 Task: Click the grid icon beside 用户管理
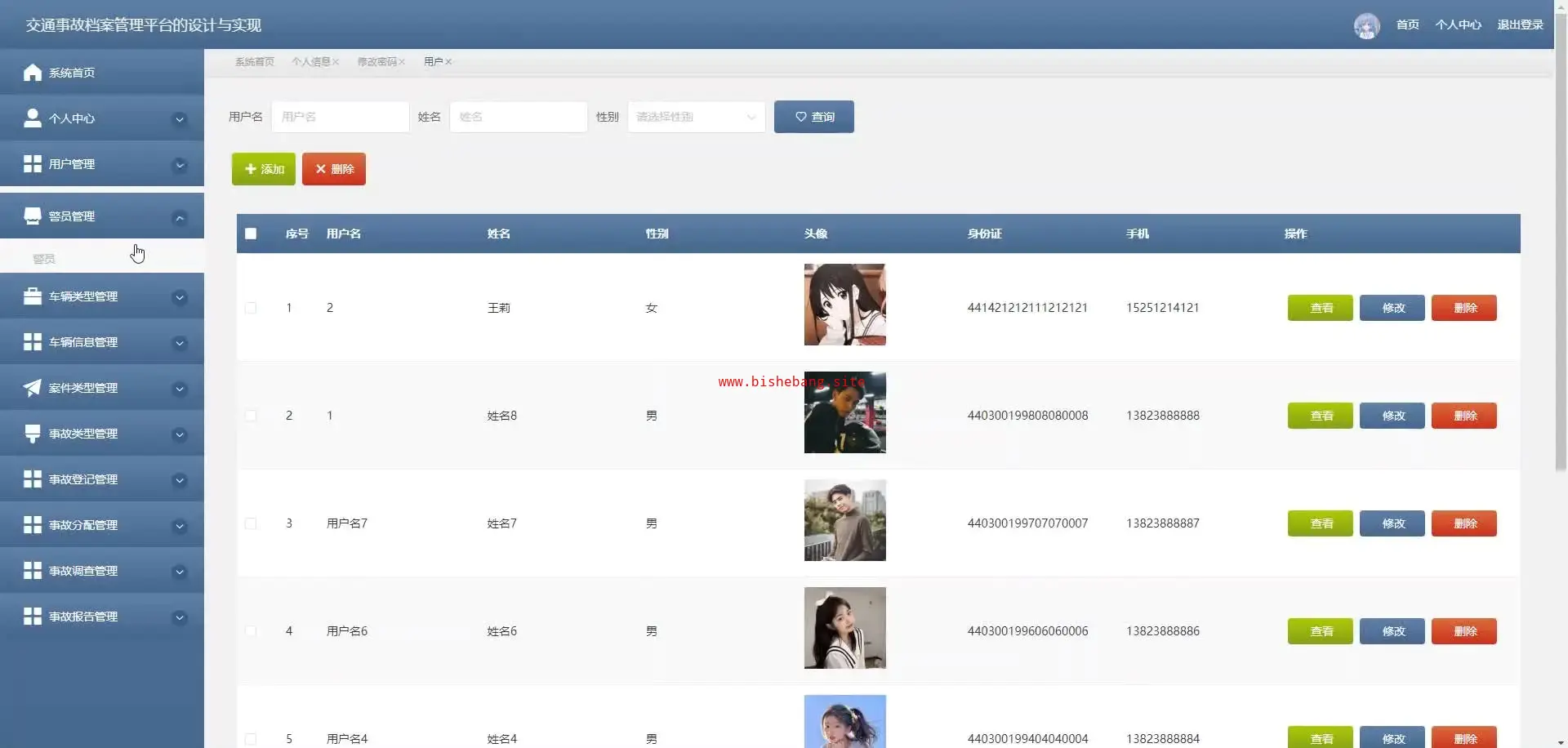tap(32, 164)
